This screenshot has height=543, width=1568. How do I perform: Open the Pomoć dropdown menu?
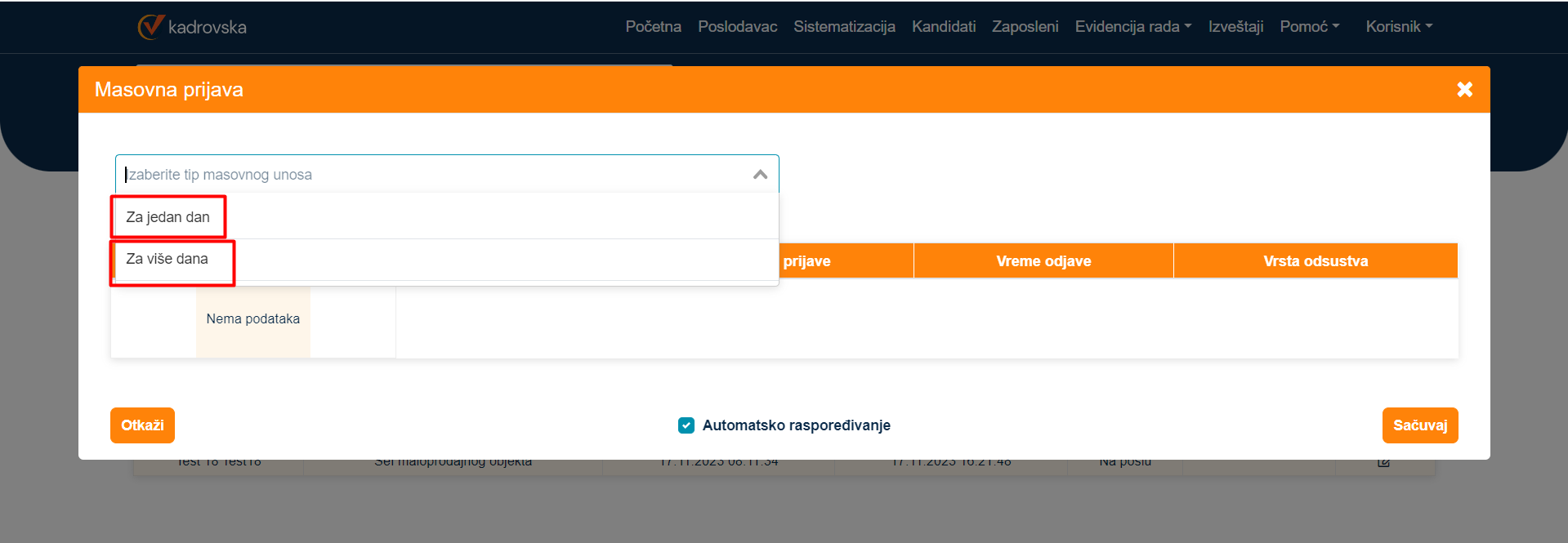click(1309, 27)
